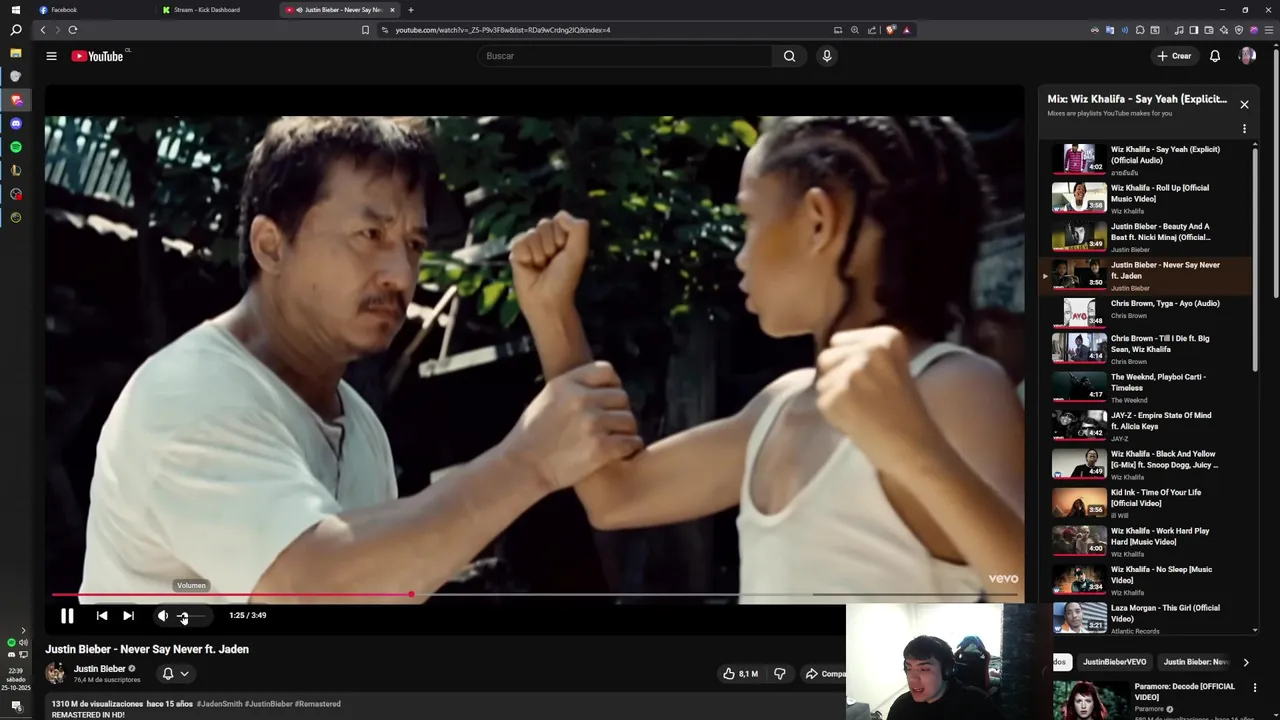Expand the subscription notification bell dropdown

[175, 674]
